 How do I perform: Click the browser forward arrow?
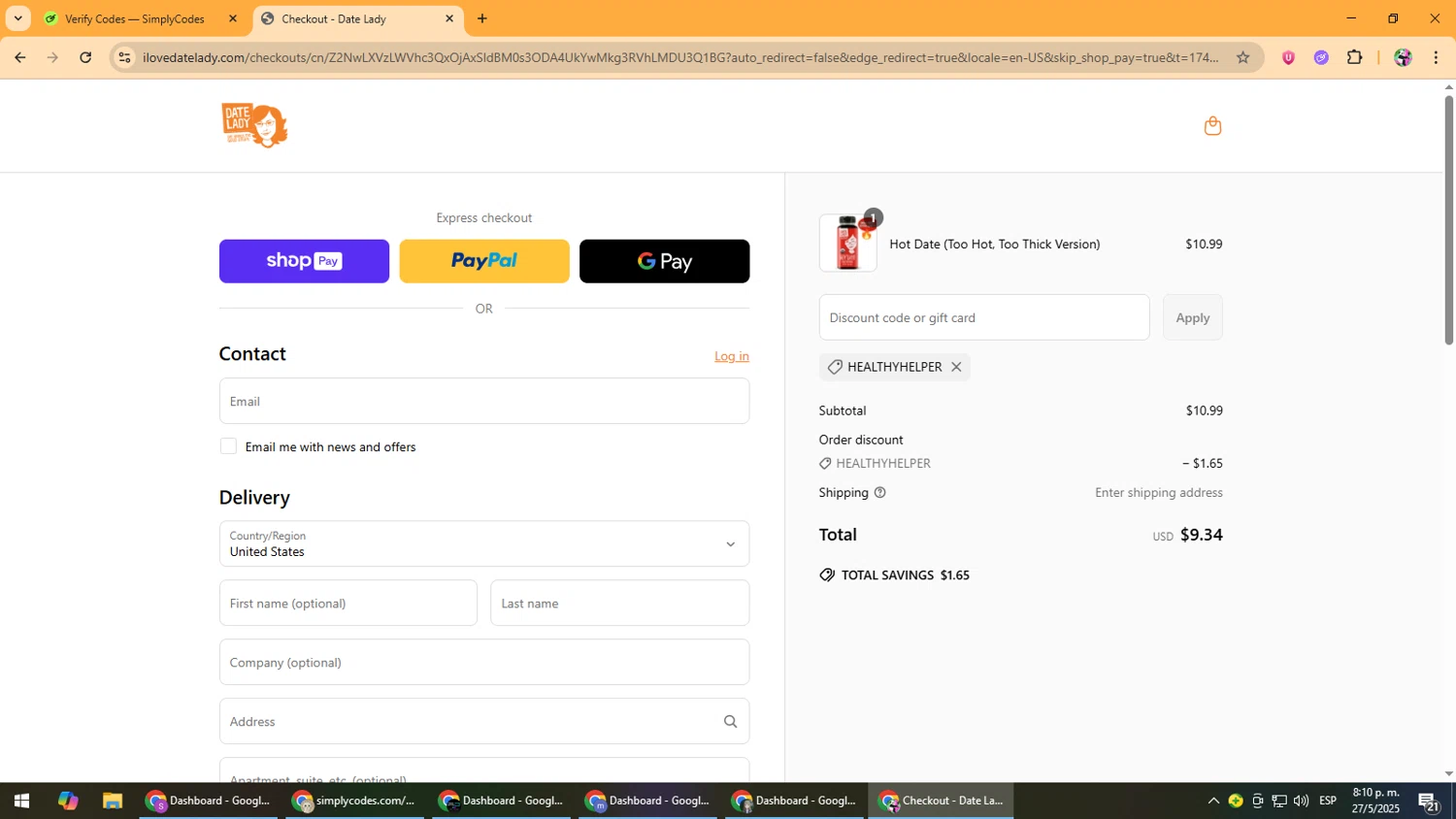coord(52,57)
